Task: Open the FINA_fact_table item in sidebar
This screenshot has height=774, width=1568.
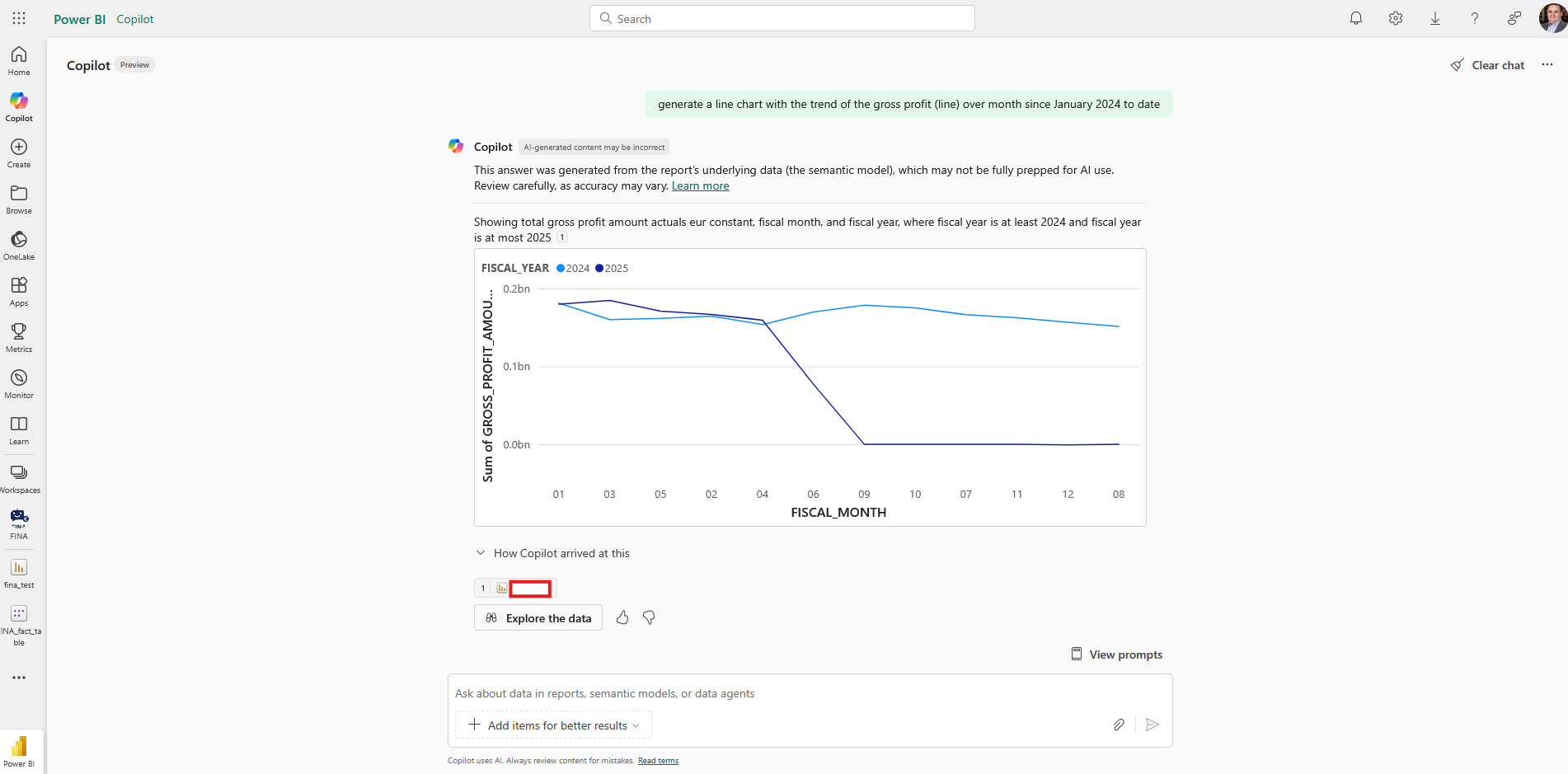Action: coord(19,626)
